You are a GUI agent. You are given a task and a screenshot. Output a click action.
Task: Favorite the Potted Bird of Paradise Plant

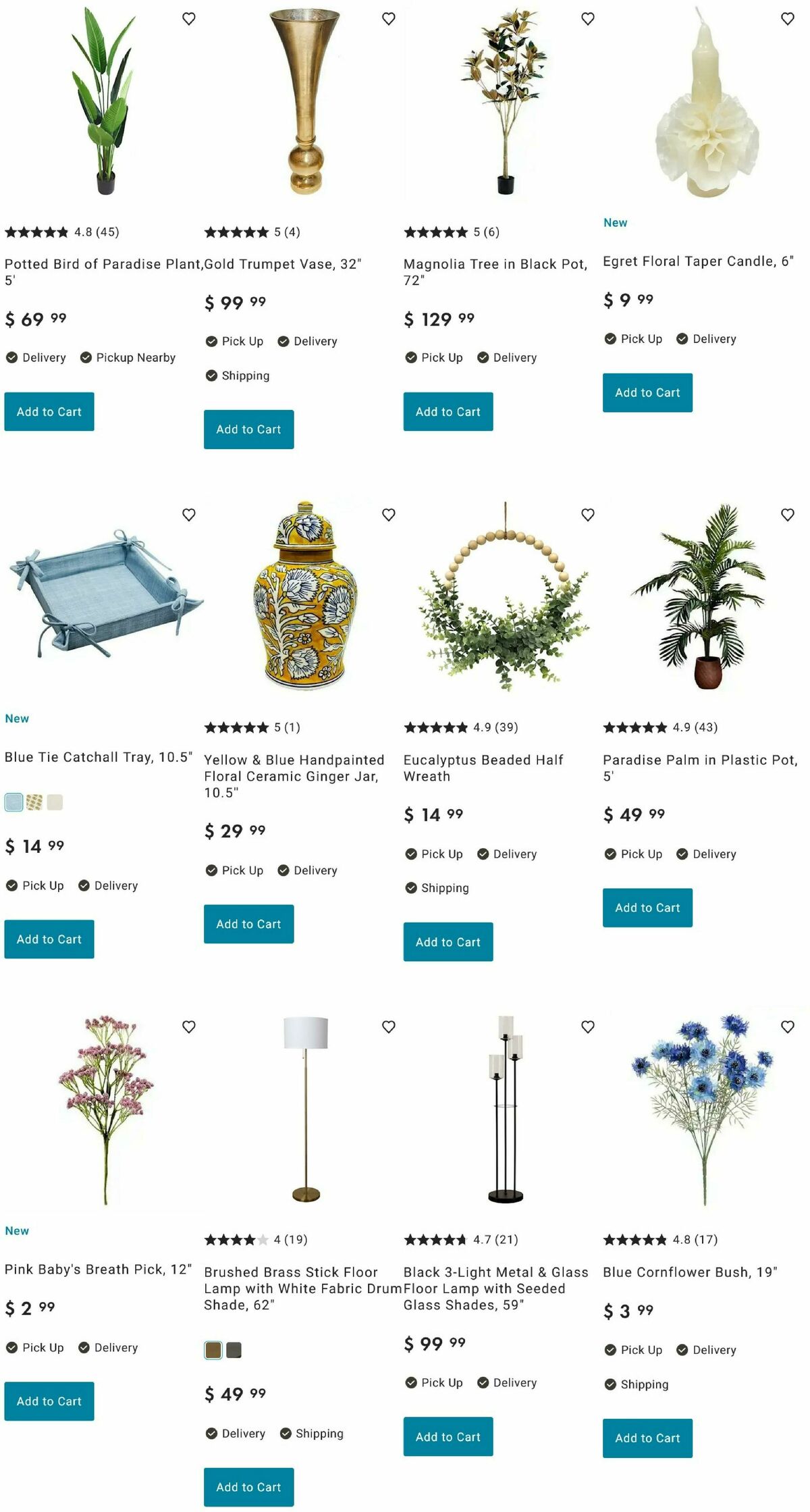(x=189, y=19)
